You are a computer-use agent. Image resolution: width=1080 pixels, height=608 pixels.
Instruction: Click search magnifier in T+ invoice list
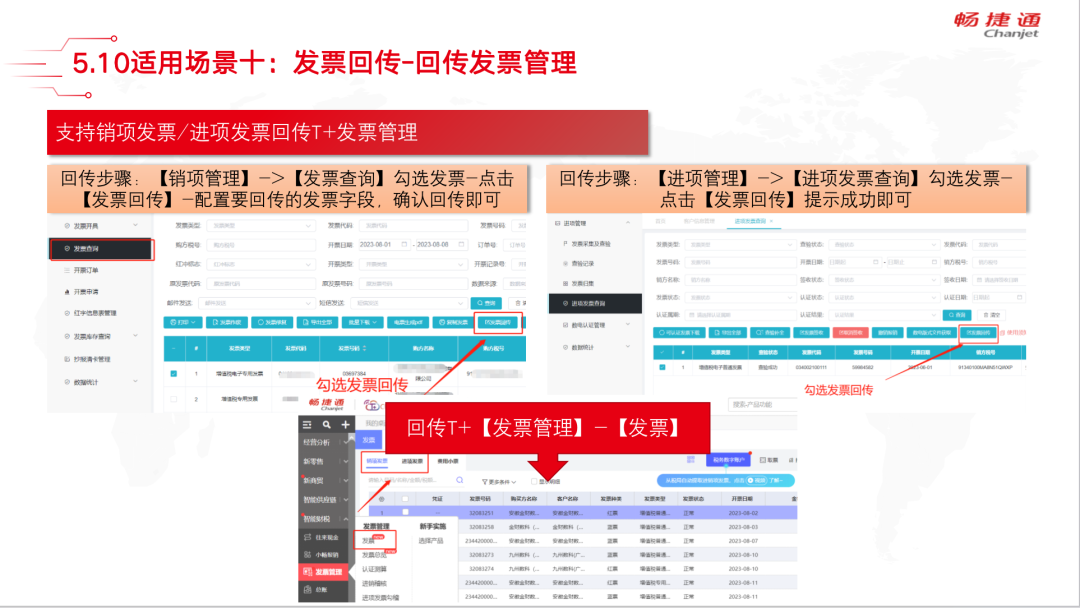460,480
